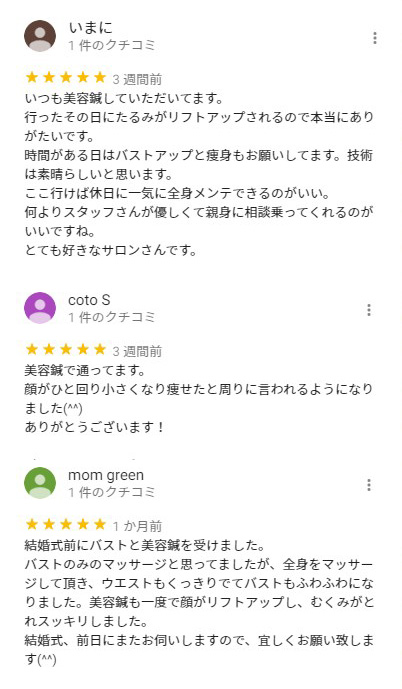Click 1 件のクチコミ under いまに
Viewport: 402px width, 689px height.
pyautogui.click(x=112, y=45)
